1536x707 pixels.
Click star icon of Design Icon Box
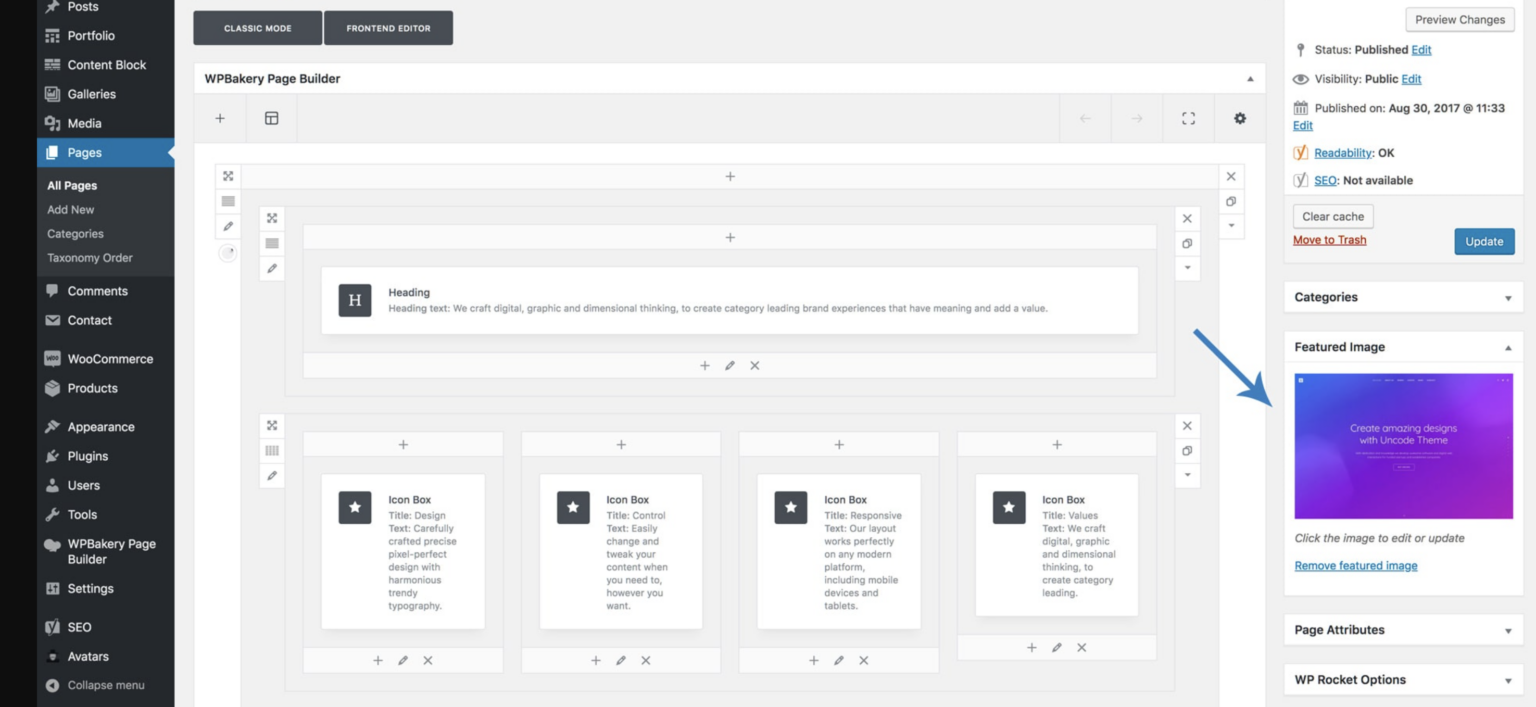point(355,507)
